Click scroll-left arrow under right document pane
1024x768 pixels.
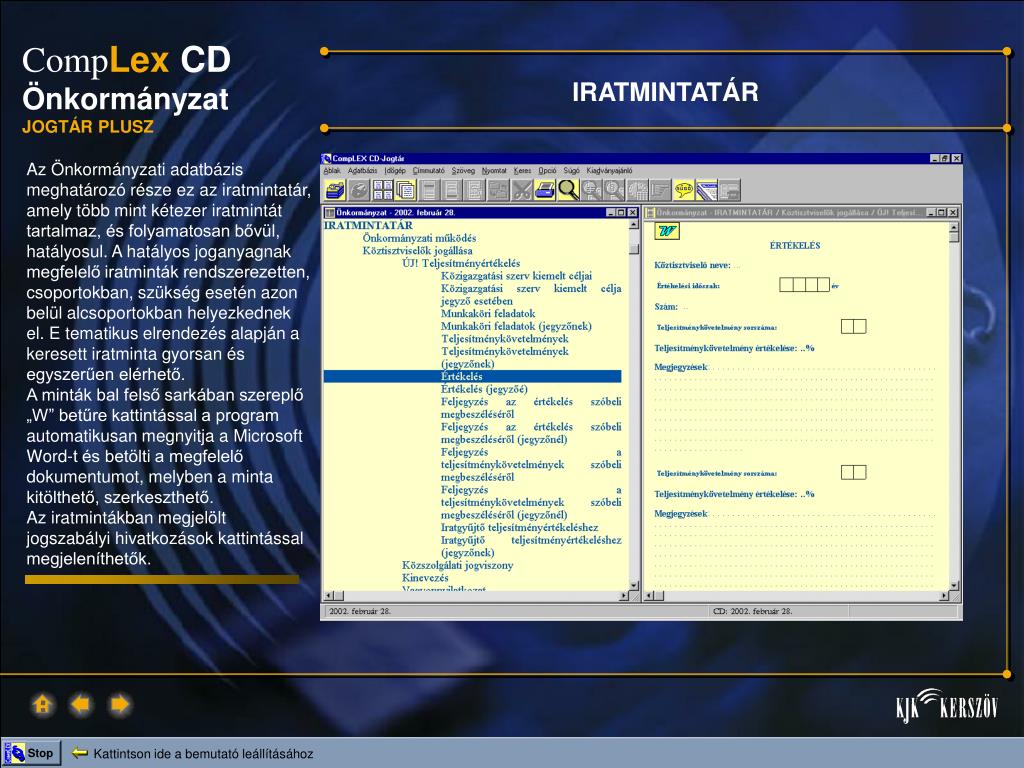[649, 596]
